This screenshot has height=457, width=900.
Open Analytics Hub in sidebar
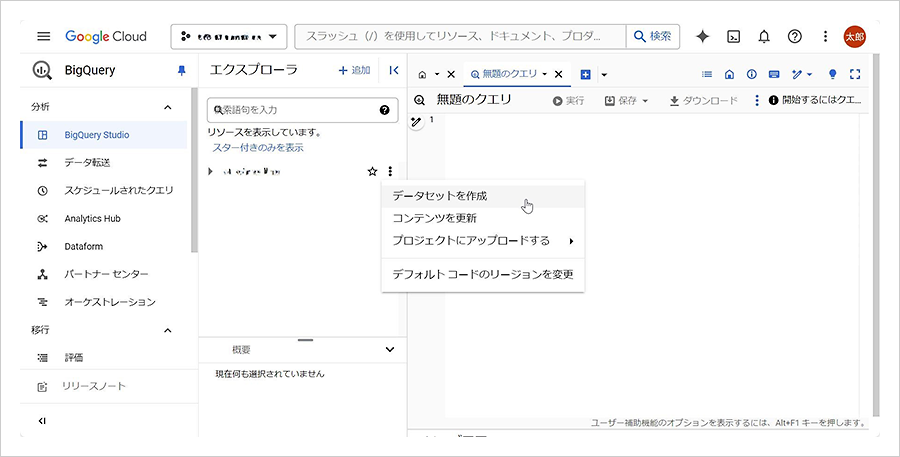point(104,218)
